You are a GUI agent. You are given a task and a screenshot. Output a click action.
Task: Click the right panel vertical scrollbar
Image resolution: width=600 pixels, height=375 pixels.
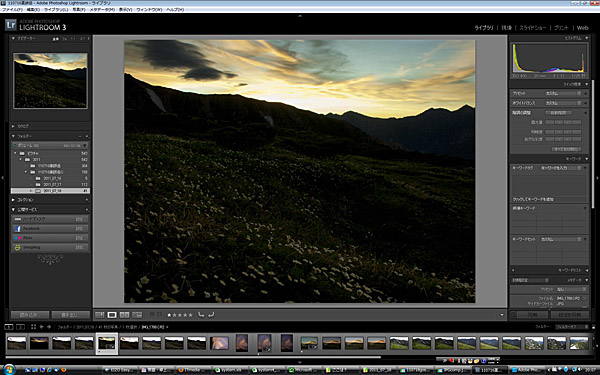pos(593,143)
